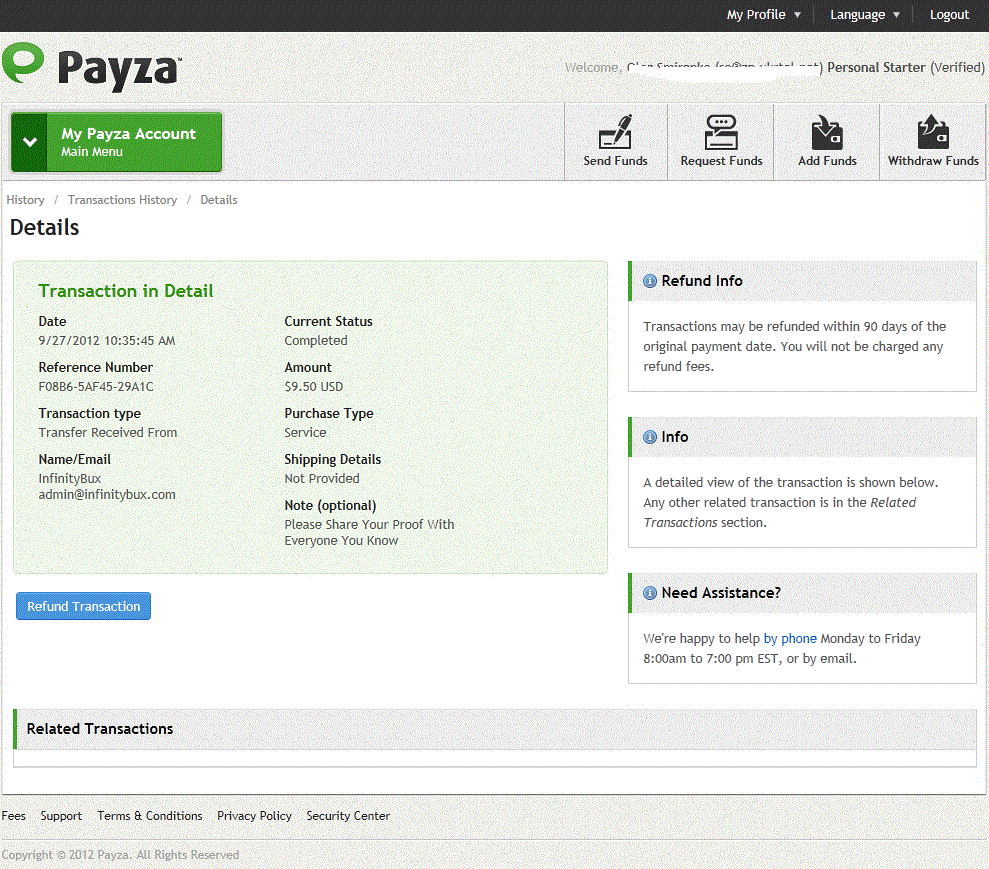Open My Payza Account Main Menu

click(117, 142)
